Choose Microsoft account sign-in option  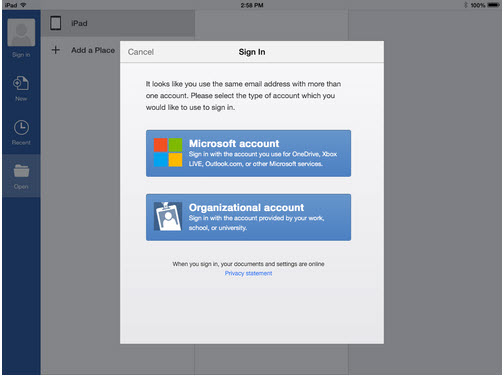tap(248, 153)
